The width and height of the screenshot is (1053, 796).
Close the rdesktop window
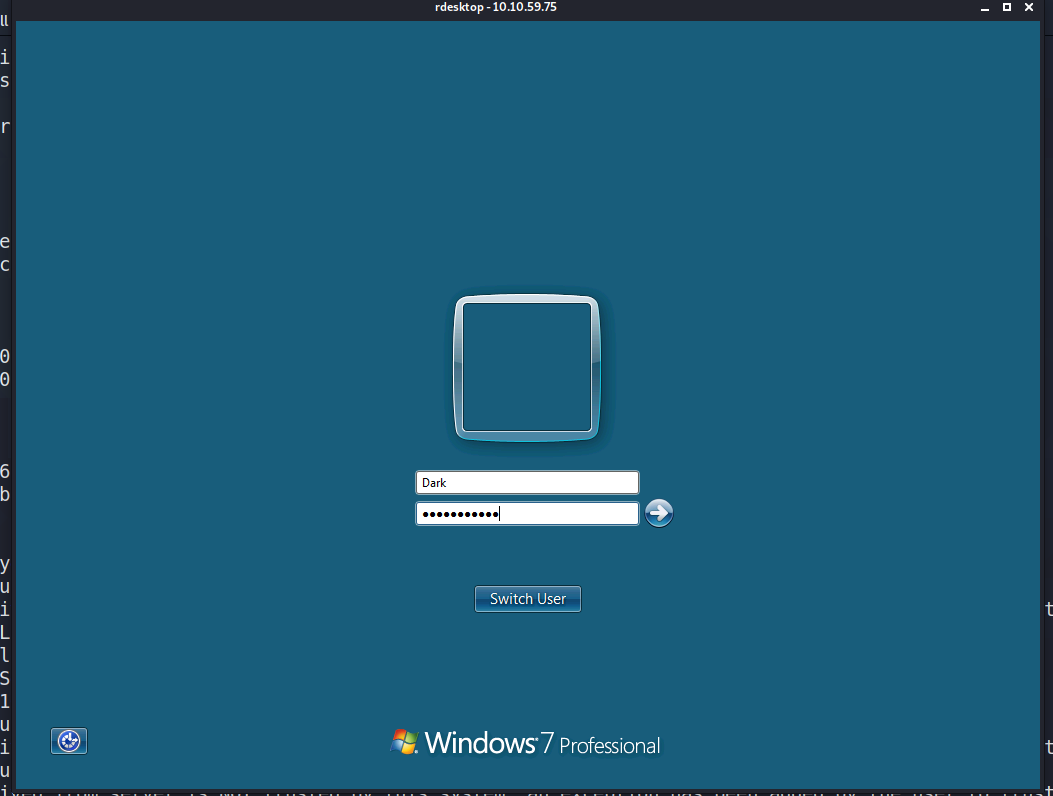1029,7
